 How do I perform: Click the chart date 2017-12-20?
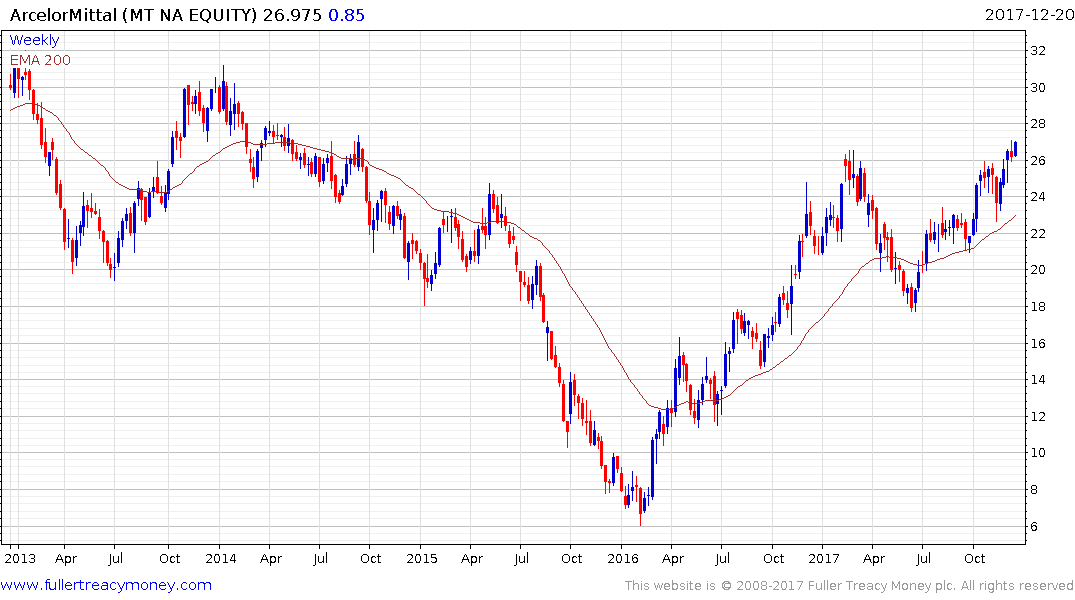click(x=1029, y=14)
